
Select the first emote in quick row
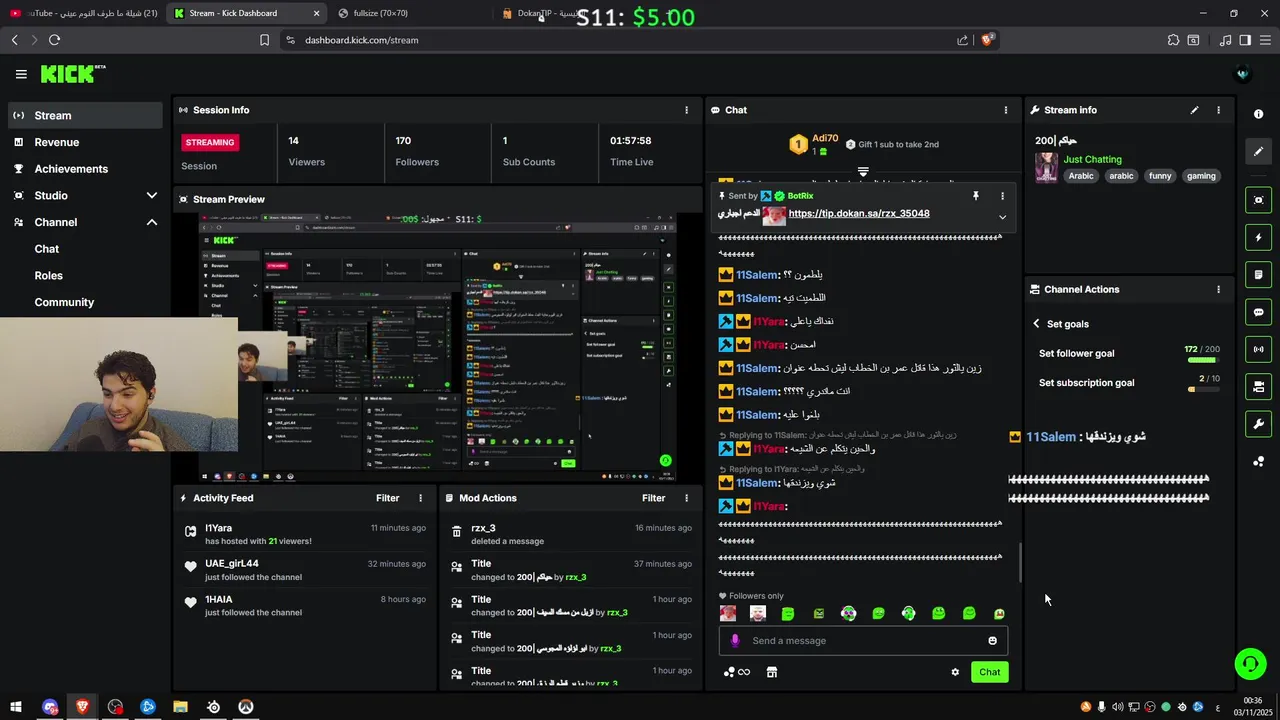pyautogui.click(x=728, y=613)
